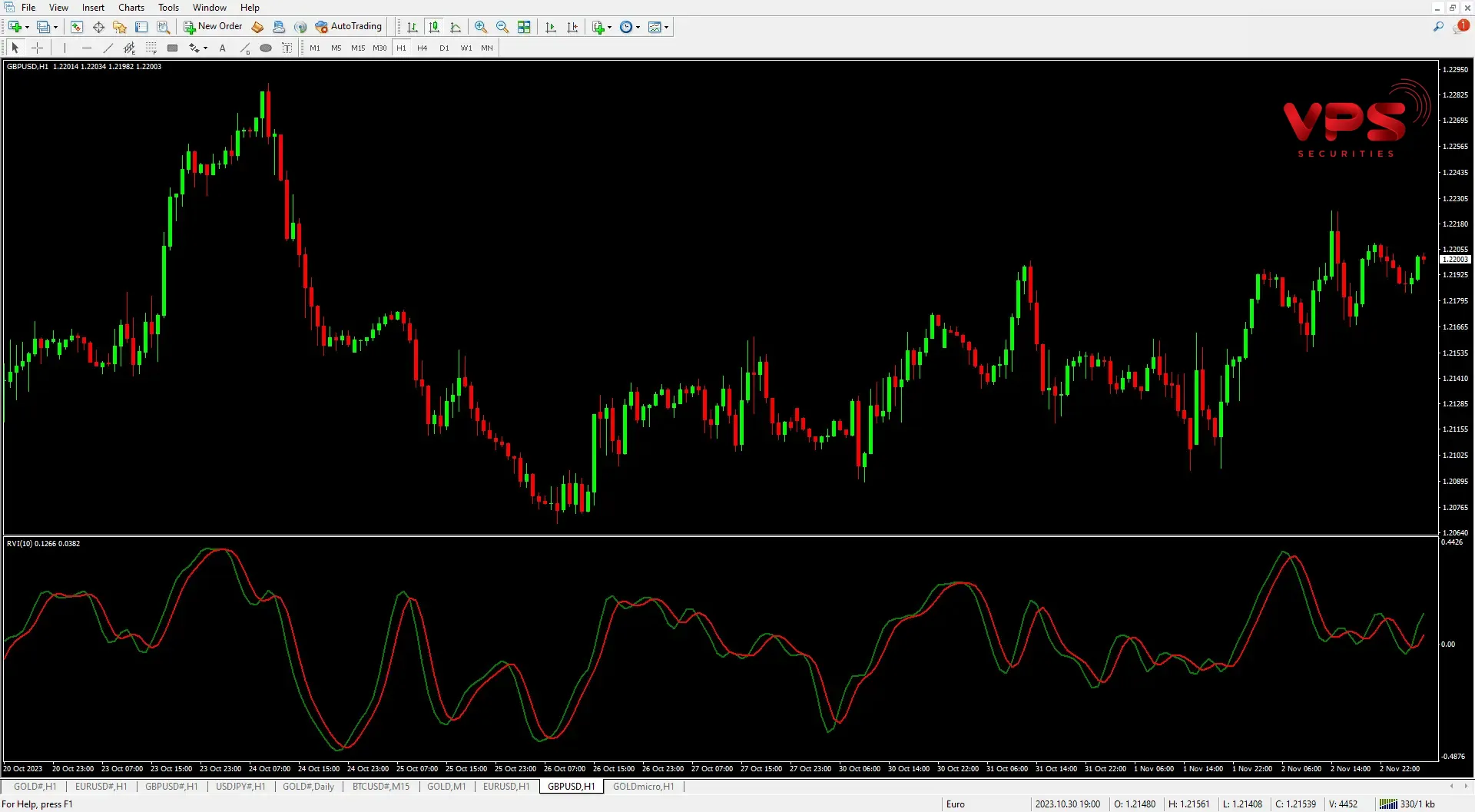Open the periodicity clock dropdown
The image size is (1475, 812).
(638, 27)
